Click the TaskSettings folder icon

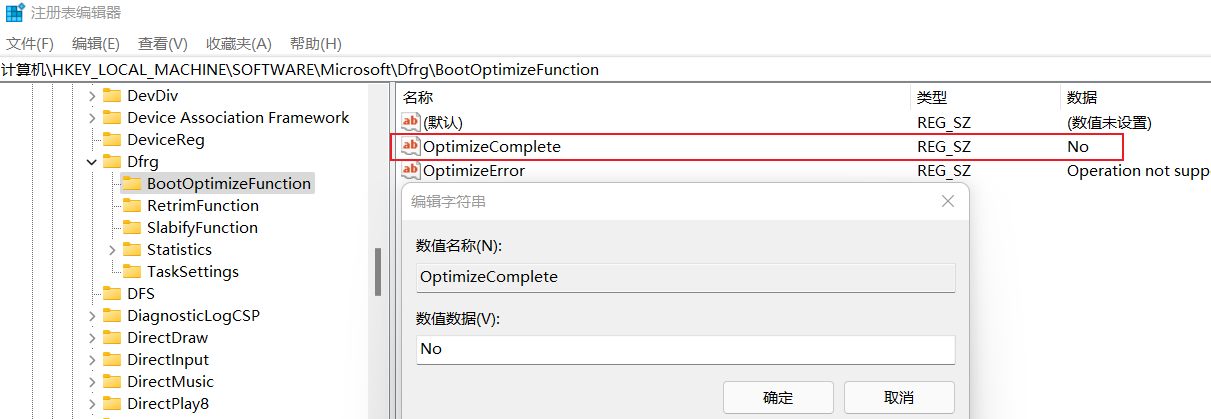[x=131, y=272]
